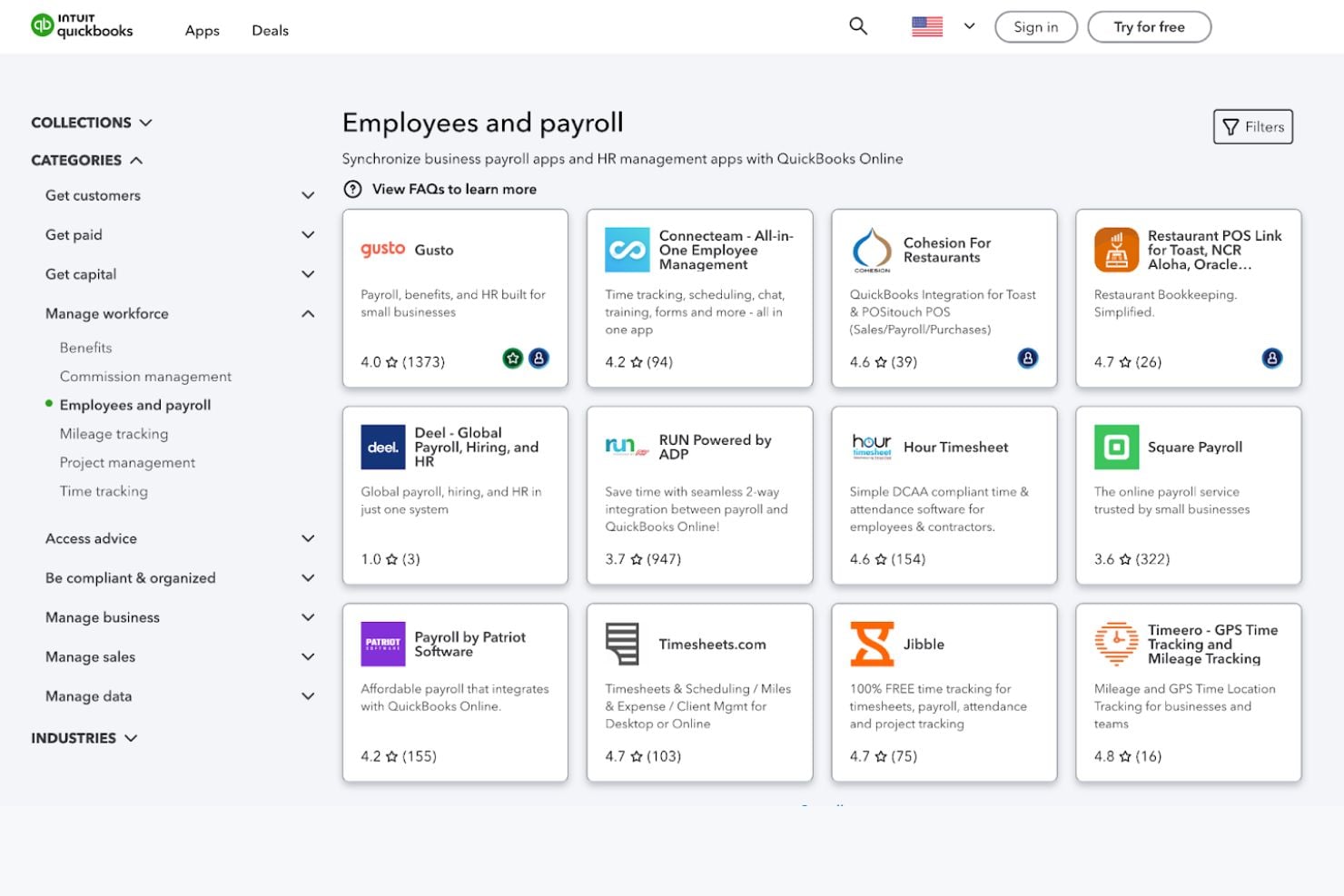Collapse the Manage workforce chevron

tap(308, 313)
